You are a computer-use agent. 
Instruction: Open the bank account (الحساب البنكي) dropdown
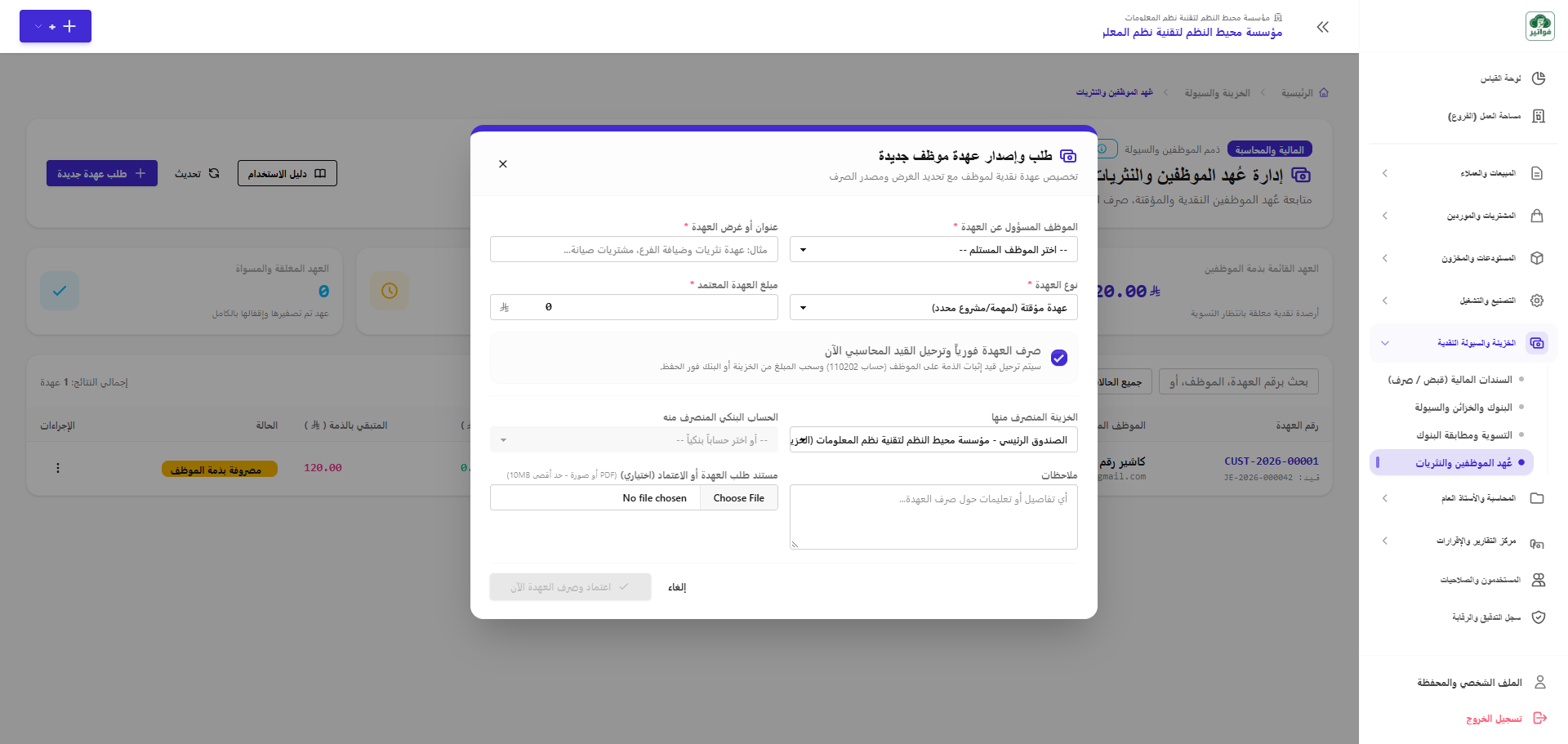pos(634,440)
